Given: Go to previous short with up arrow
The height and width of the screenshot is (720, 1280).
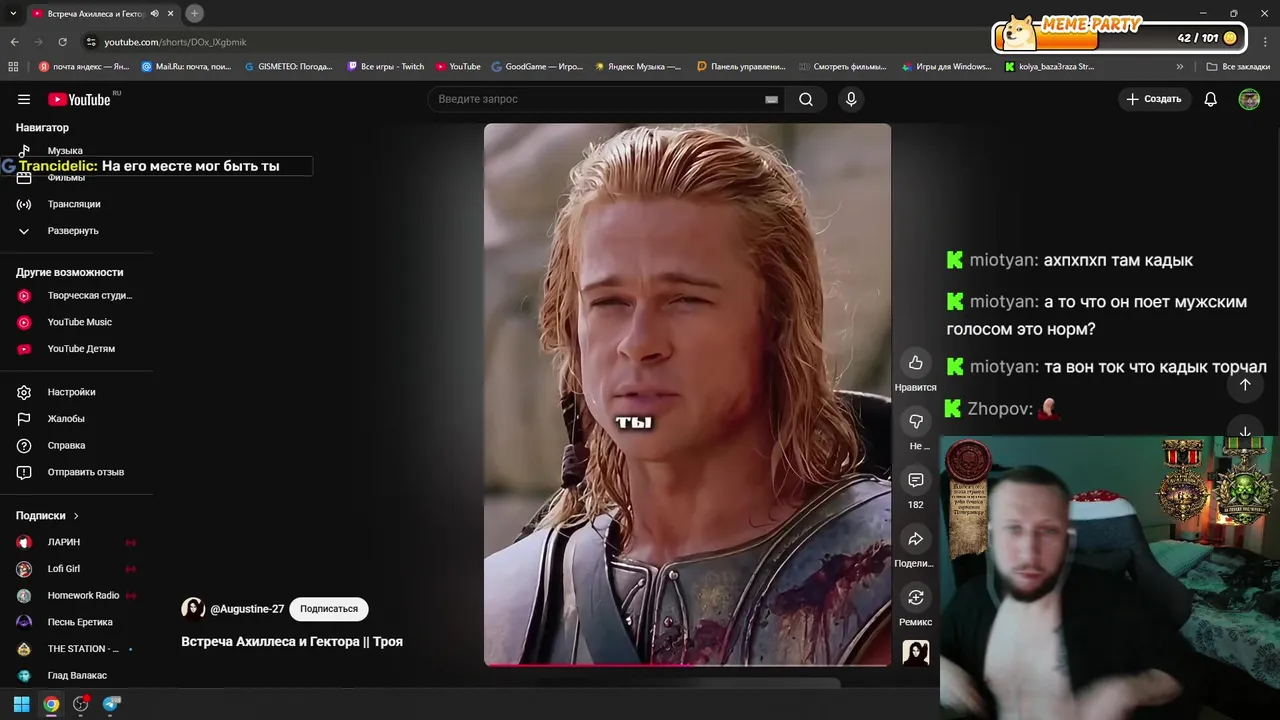Looking at the screenshot, I should click(1245, 385).
